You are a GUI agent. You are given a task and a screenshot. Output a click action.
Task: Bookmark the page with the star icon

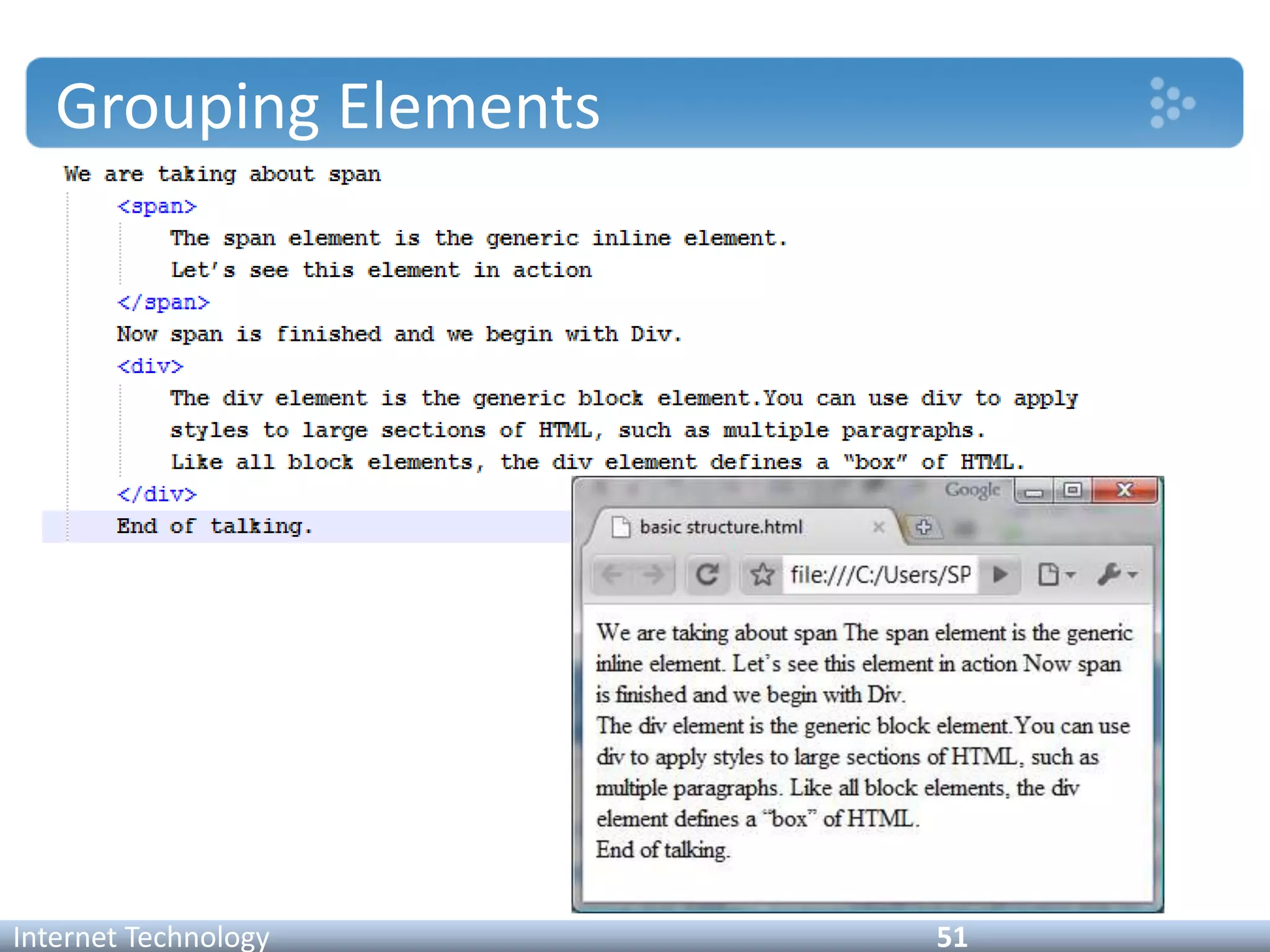pos(762,575)
